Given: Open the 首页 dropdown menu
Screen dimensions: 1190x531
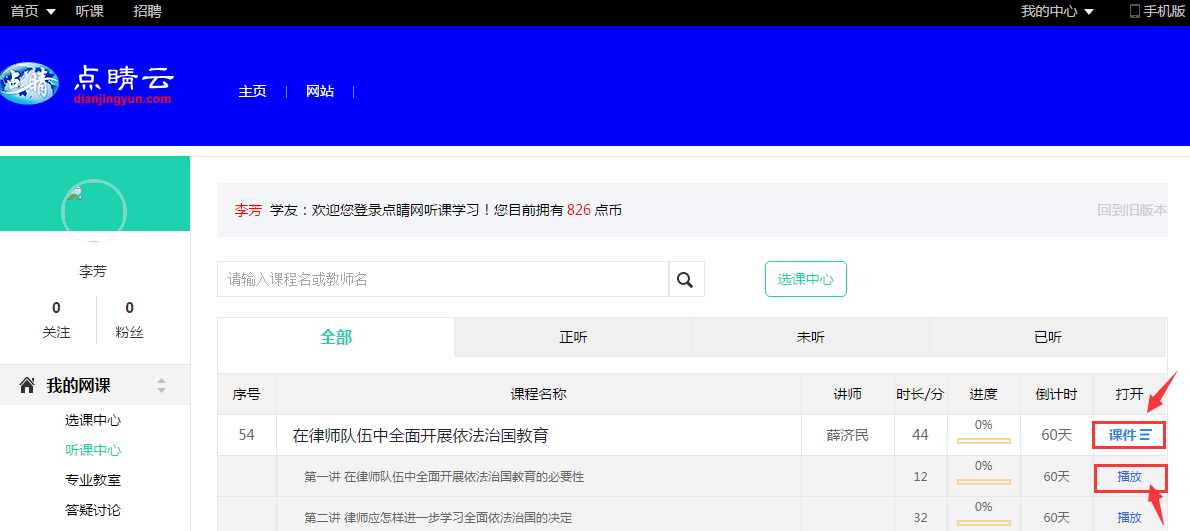Looking at the screenshot, I should click(x=33, y=11).
